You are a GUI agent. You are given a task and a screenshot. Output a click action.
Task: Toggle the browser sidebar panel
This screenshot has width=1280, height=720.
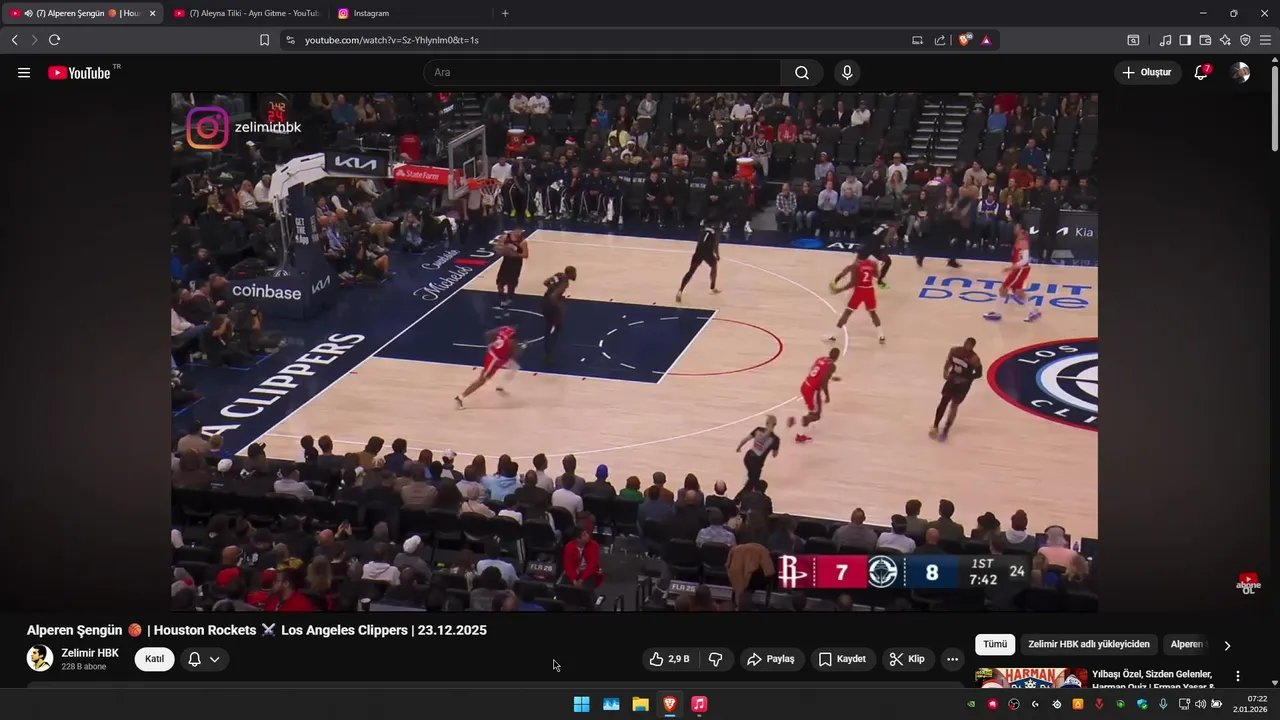coord(1185,40)
